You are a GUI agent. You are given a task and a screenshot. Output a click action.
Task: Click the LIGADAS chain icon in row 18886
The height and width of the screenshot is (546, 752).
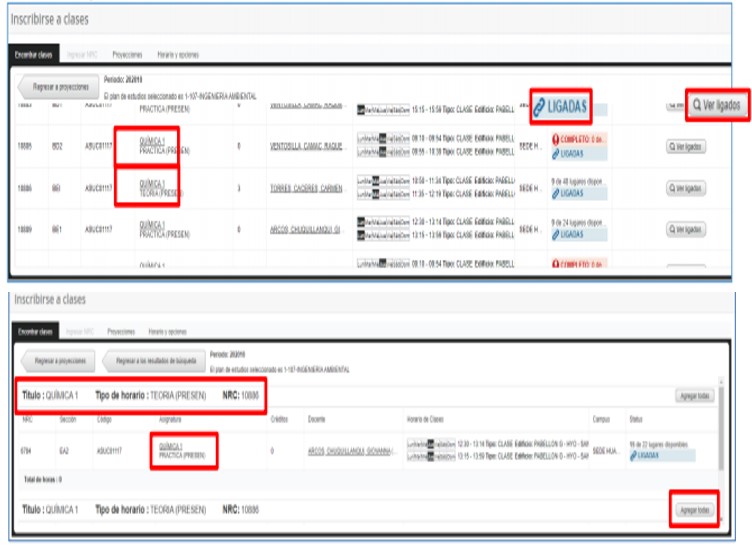pyautogui.click(x=555, y=193)
